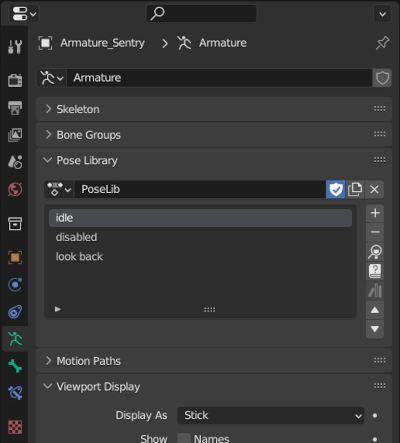The width and height of the screenshot is (400, 443).
Task: Open the Display As Stick dropdown
Action: (x=271, y=415)
